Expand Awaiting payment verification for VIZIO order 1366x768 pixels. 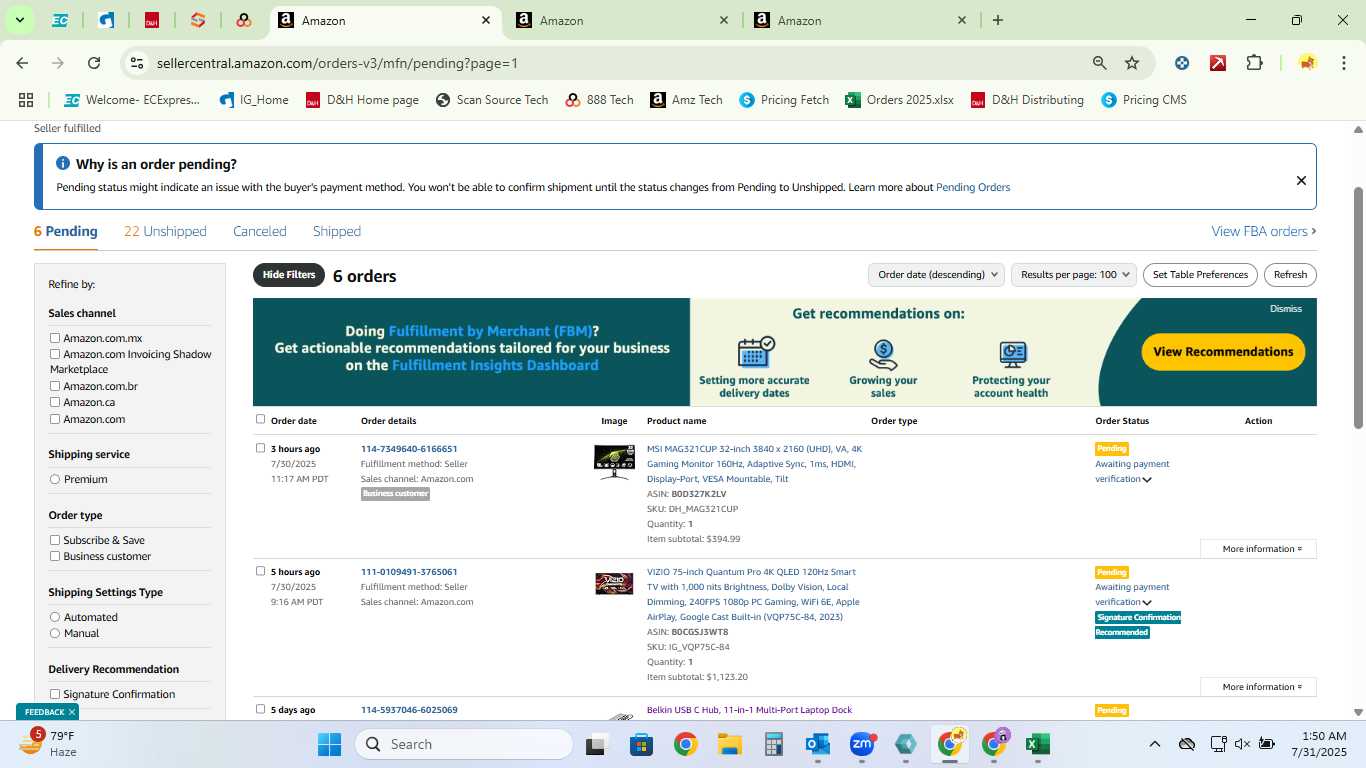click(1147, 603)
